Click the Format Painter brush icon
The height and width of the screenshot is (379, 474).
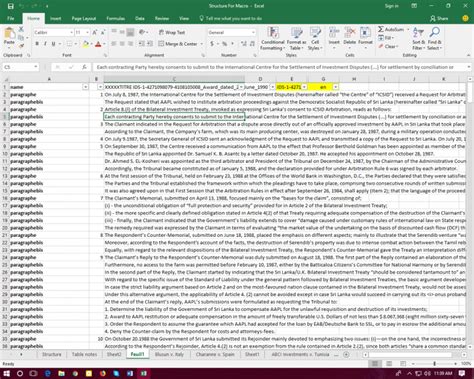21,46
